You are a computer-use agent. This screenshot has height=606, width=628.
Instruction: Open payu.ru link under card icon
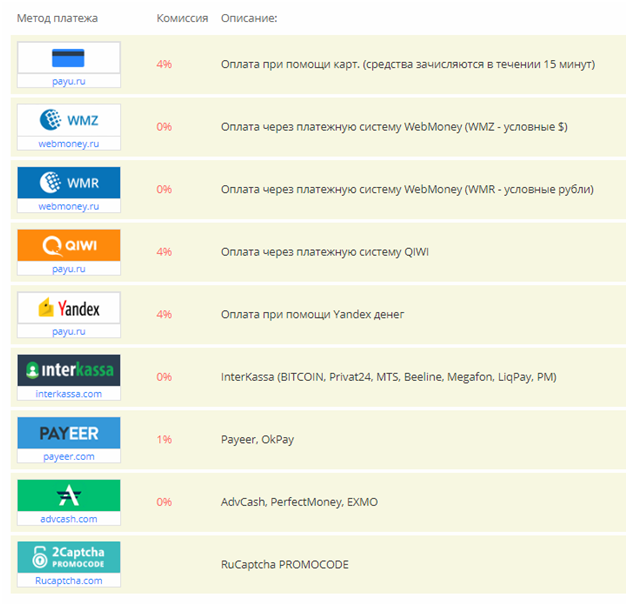pyautogui.click(x=68, y=81)
